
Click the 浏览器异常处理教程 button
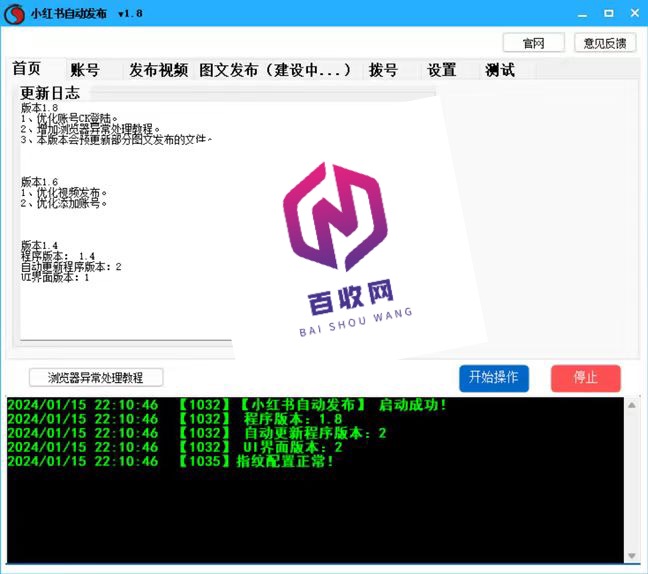point(96,377)
